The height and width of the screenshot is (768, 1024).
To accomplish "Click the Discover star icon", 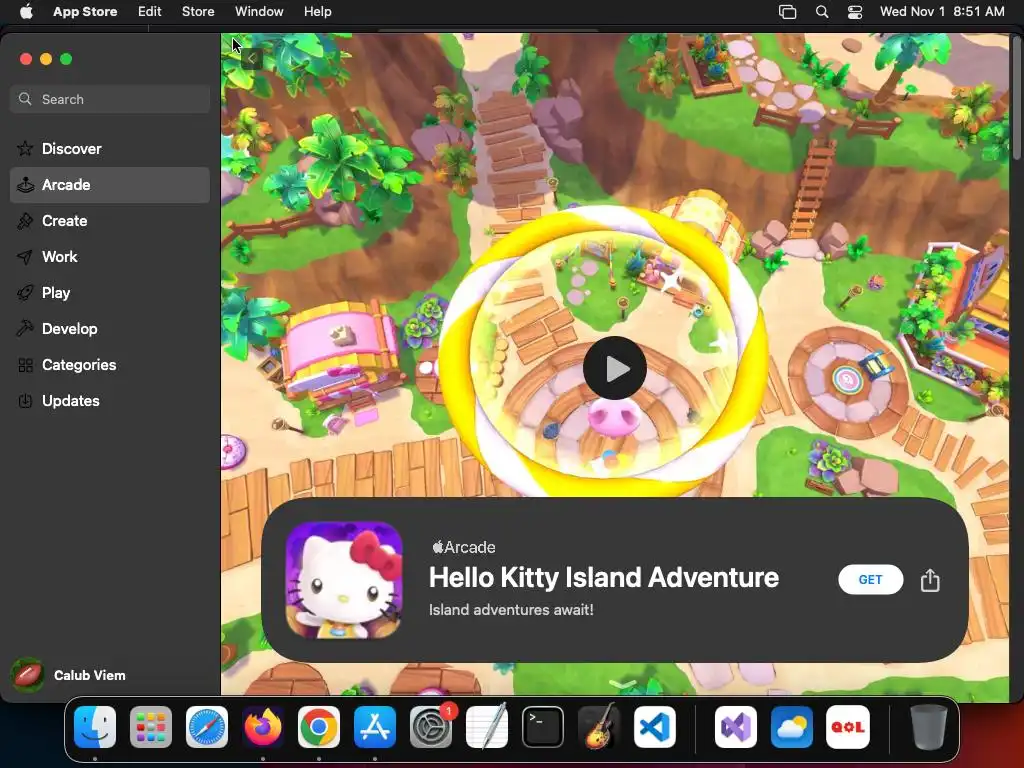I will coord(25,149).
